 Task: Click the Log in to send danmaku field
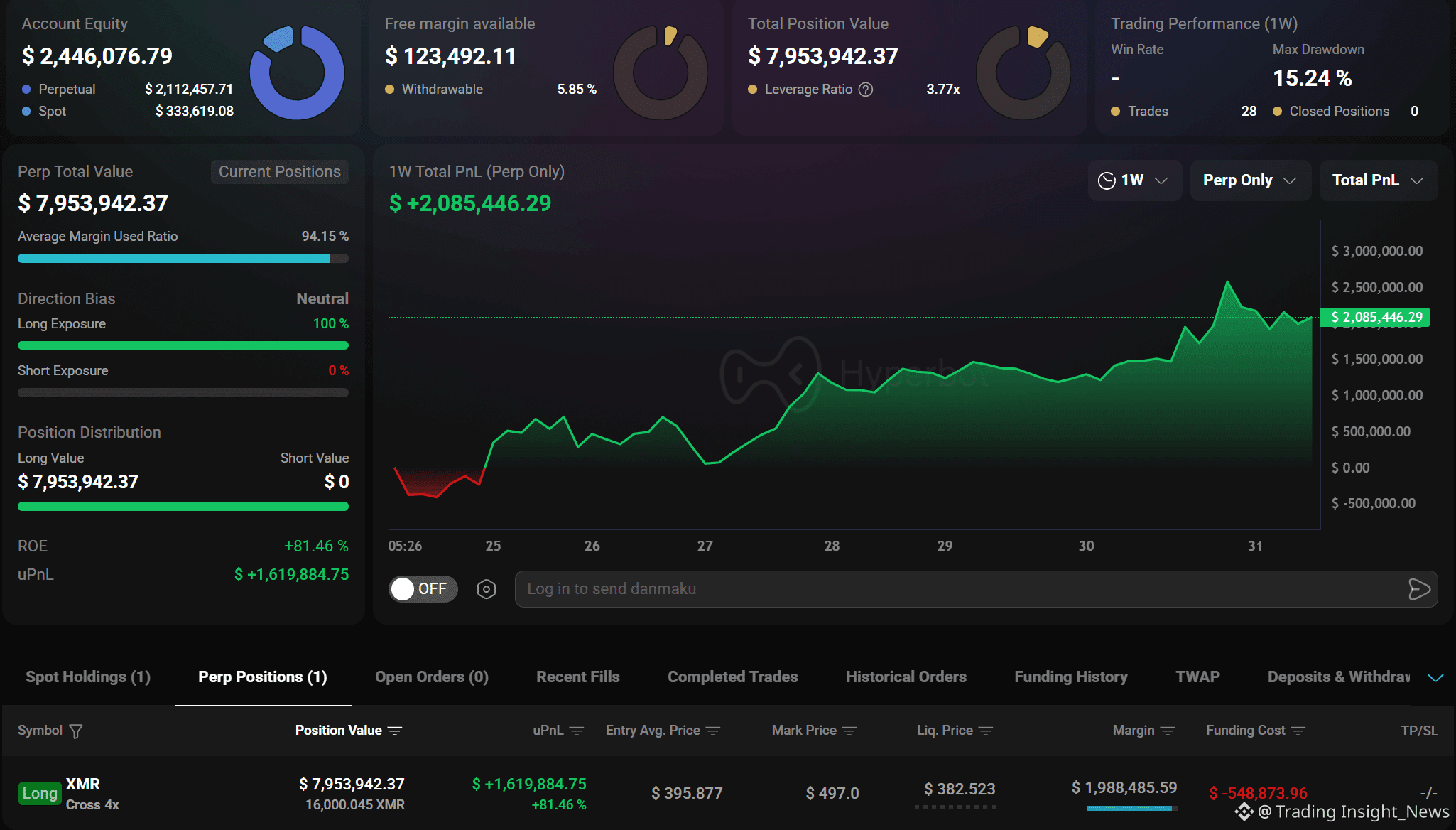976,589
